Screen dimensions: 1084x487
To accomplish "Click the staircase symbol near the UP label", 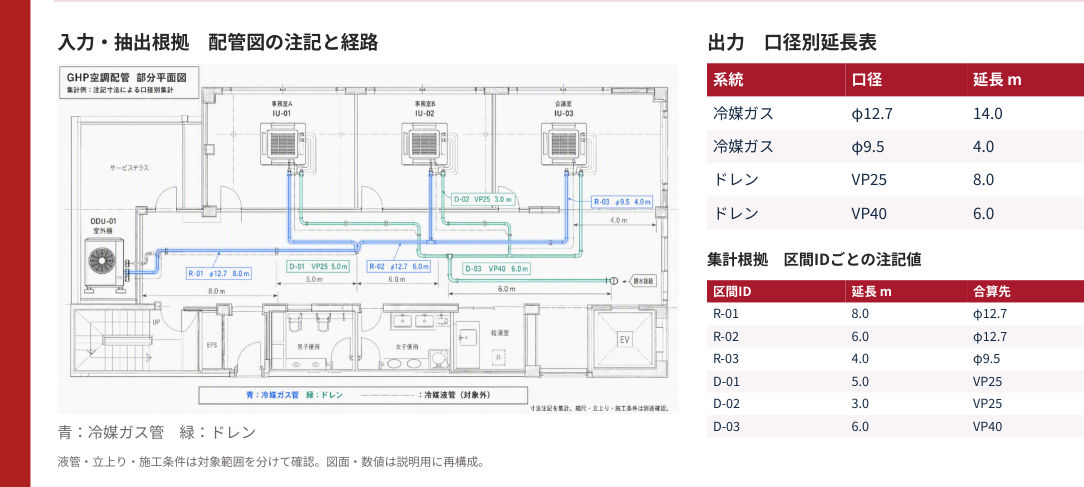I will [x=115, y=340].
